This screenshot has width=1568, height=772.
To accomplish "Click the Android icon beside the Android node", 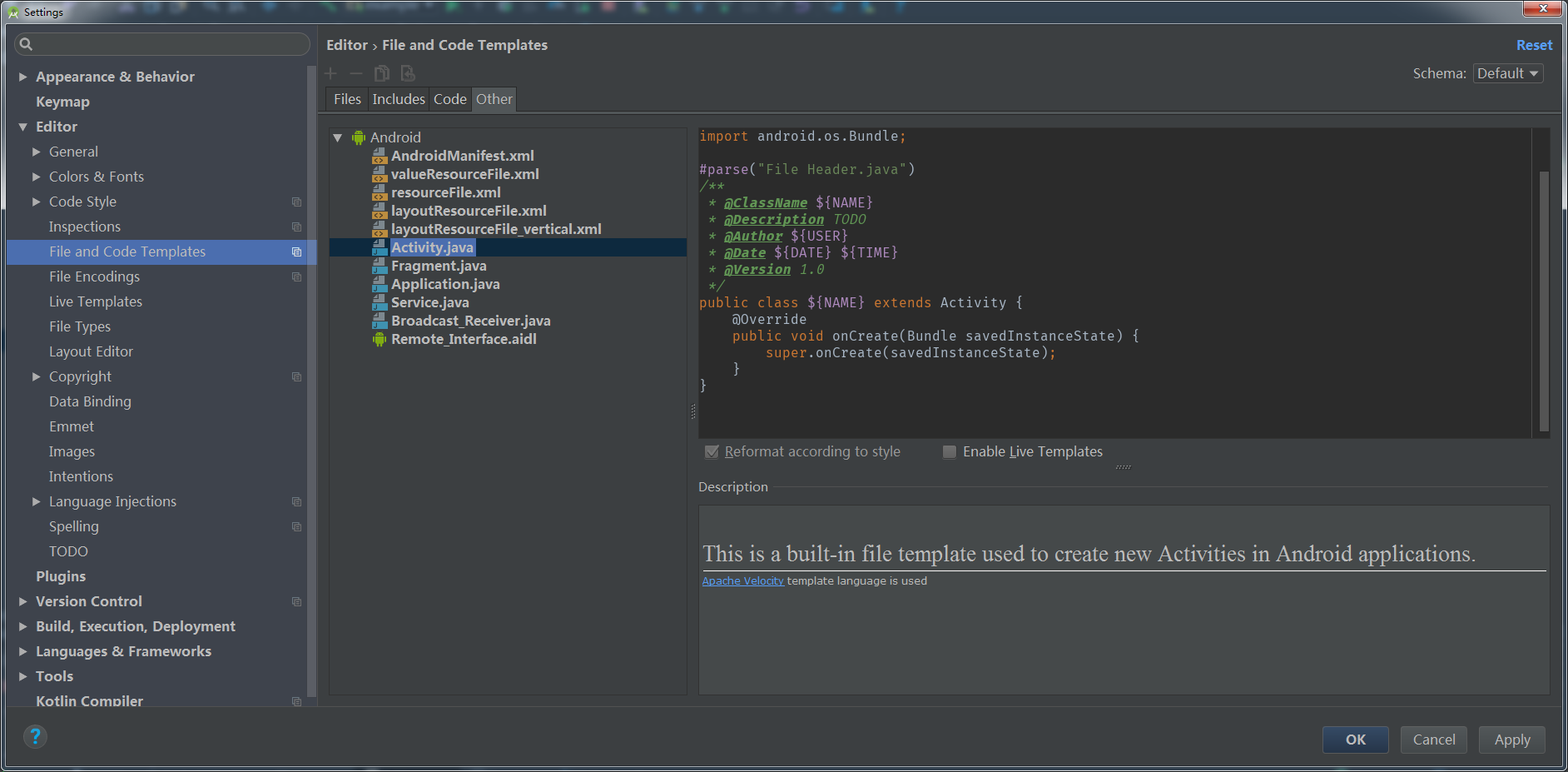I will [358, 137].
